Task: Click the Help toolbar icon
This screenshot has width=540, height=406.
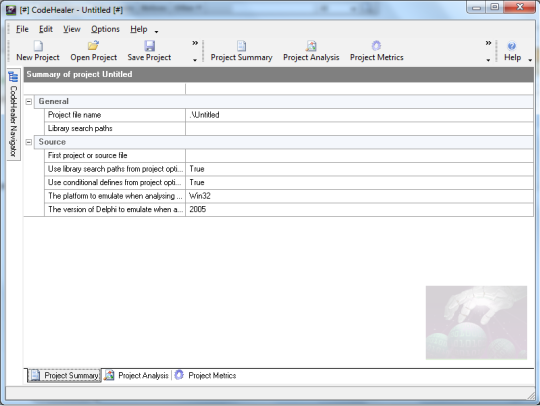Action: point(512,46)
